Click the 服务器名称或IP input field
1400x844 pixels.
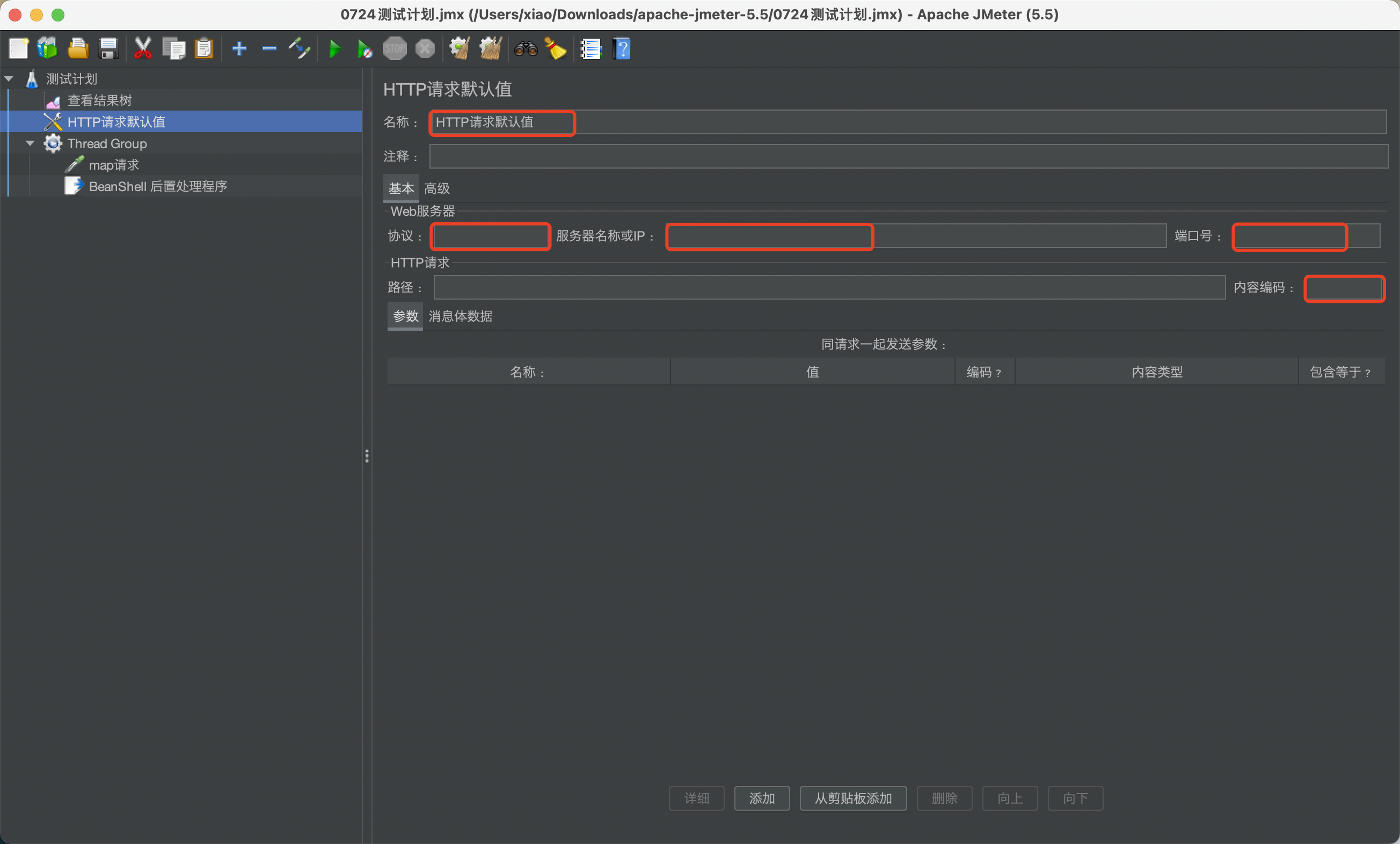coord(915,236)
